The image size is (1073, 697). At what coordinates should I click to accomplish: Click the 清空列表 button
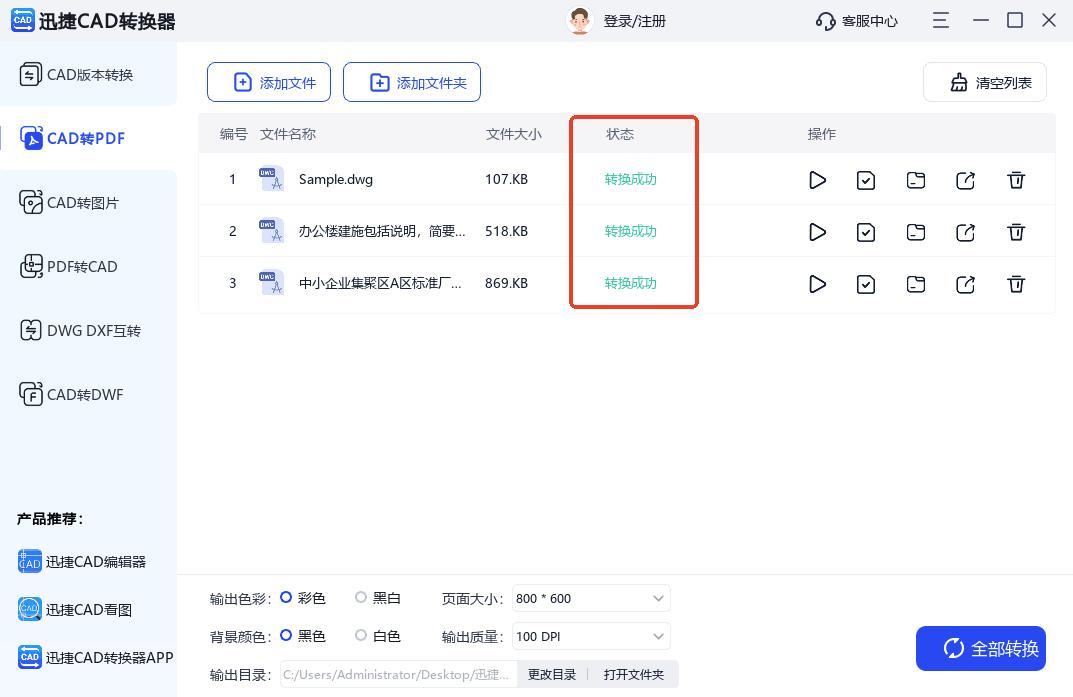point(984,83)
